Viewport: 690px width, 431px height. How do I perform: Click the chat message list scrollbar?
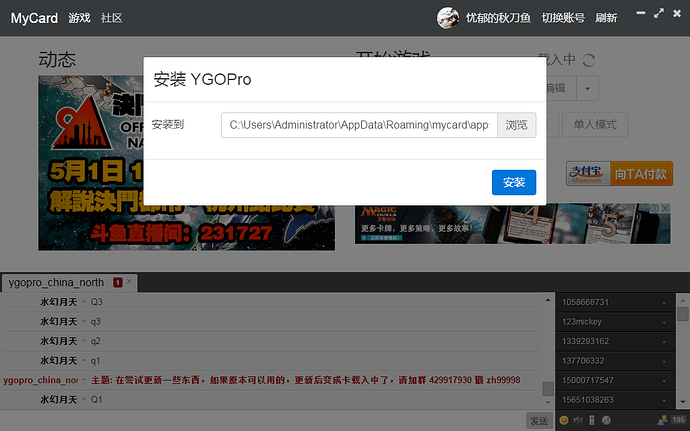tap(547, 388)
